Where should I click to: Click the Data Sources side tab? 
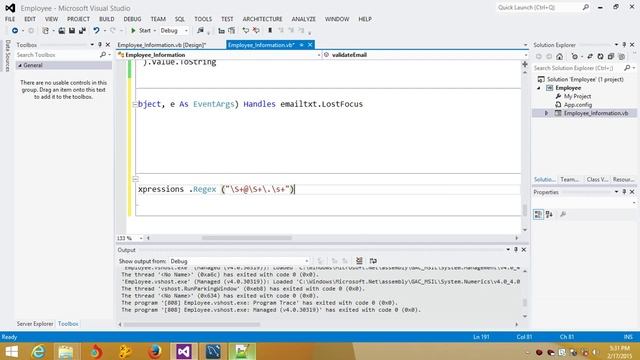tap(7, 56)
